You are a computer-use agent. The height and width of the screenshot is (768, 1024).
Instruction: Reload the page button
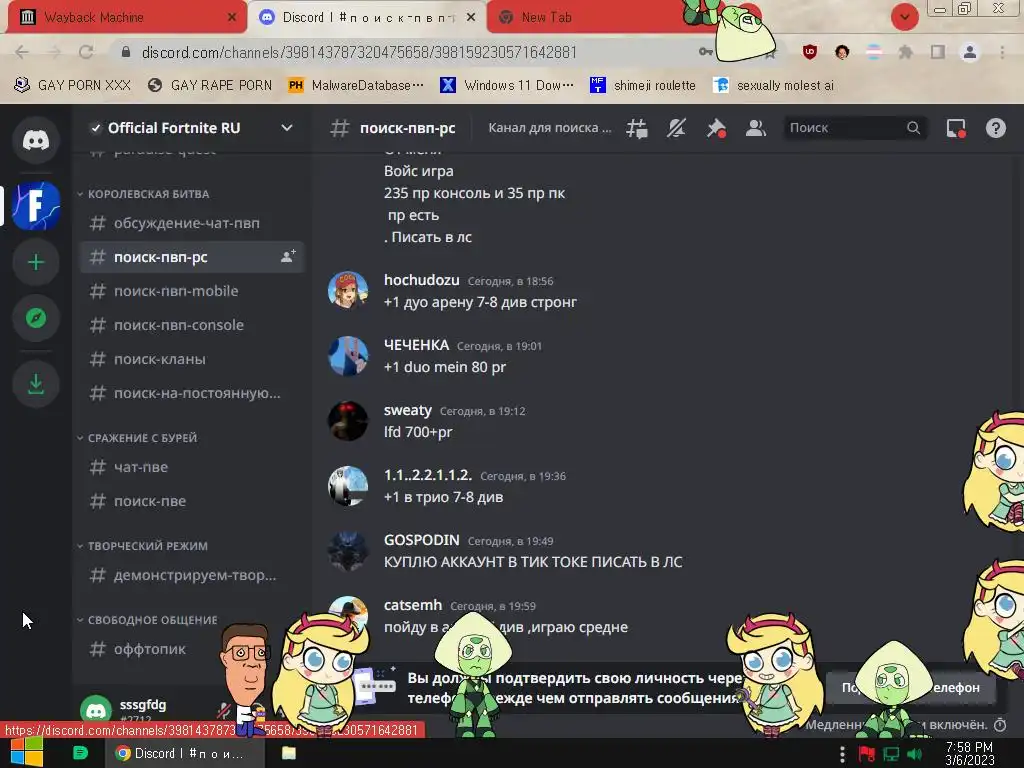[86, 52]
